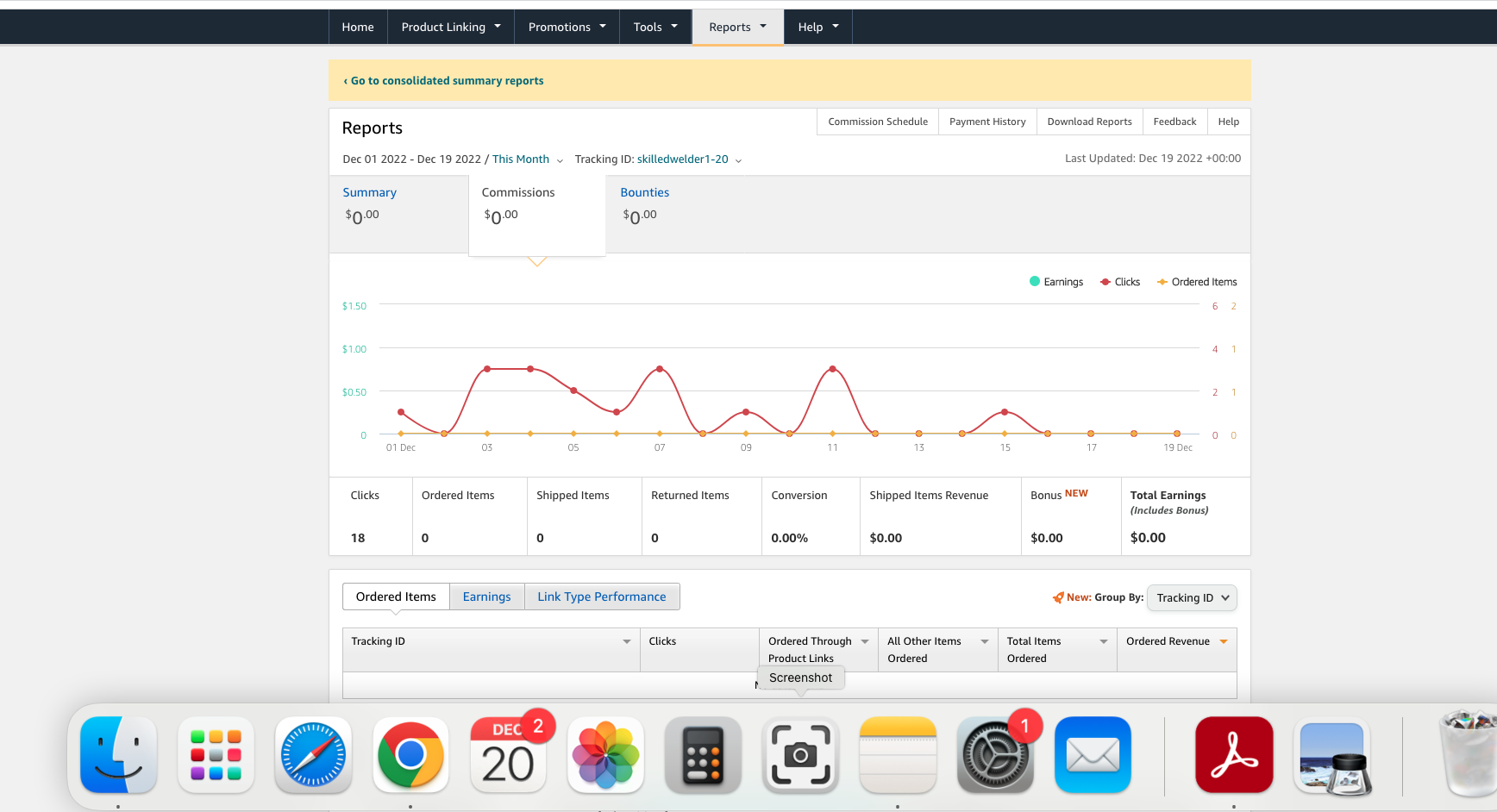Select the Summary earnings tab
Viewport: 1497px width, 812px height.
coord(398,214)
